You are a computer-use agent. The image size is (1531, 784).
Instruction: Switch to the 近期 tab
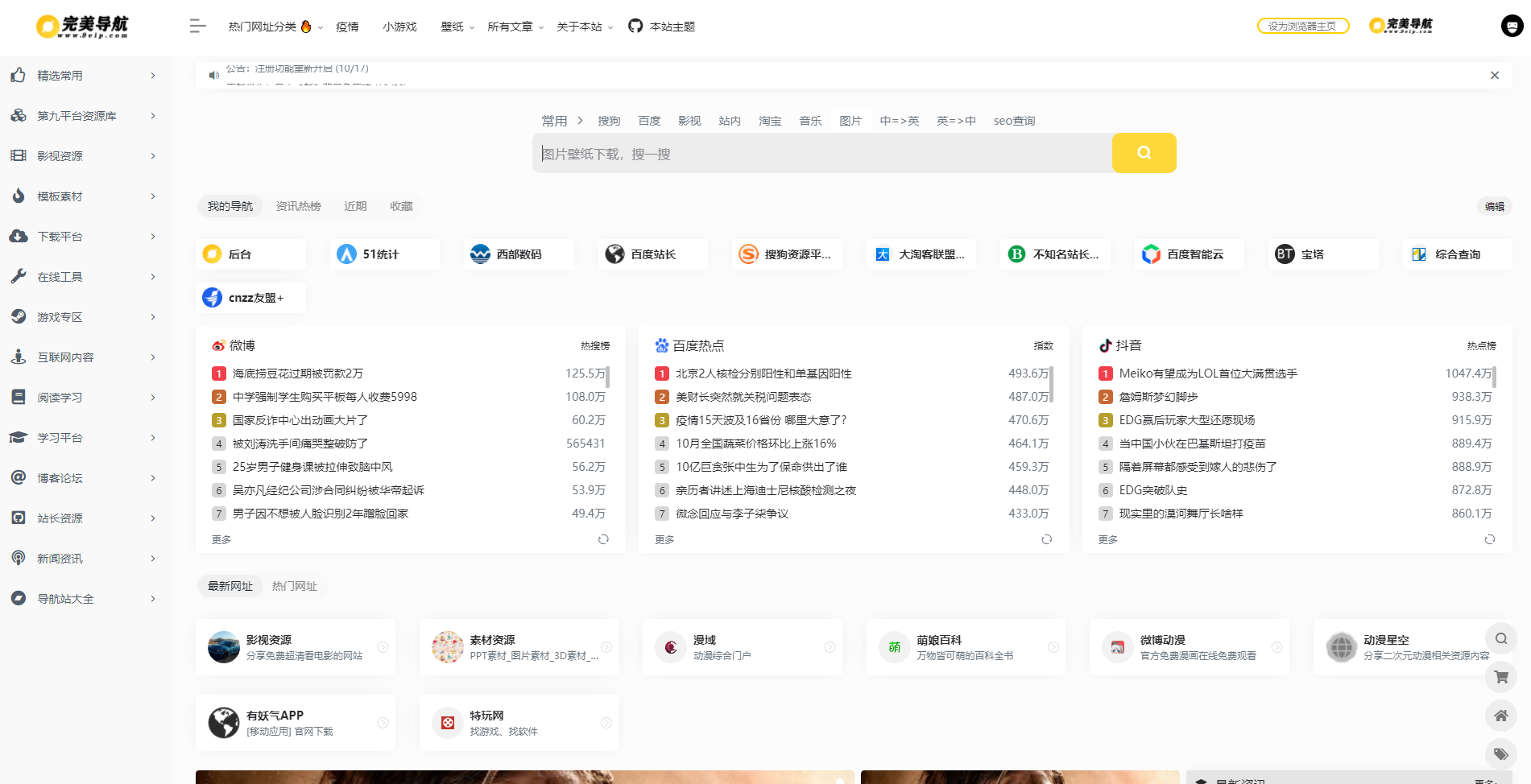(x=355, y=206)
